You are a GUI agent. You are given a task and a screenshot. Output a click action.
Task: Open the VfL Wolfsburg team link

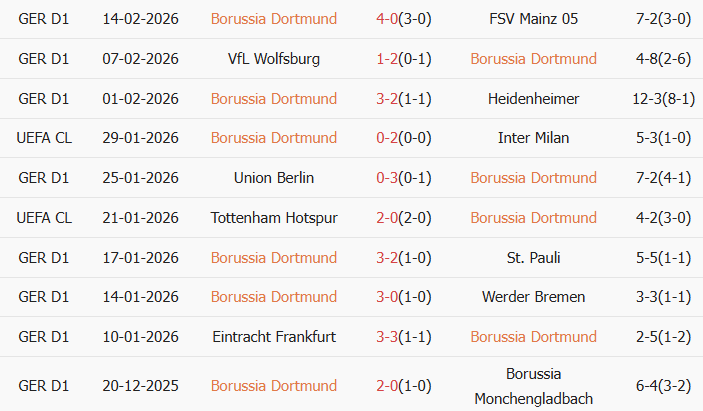pyautogui.click(x=274, y=59)
